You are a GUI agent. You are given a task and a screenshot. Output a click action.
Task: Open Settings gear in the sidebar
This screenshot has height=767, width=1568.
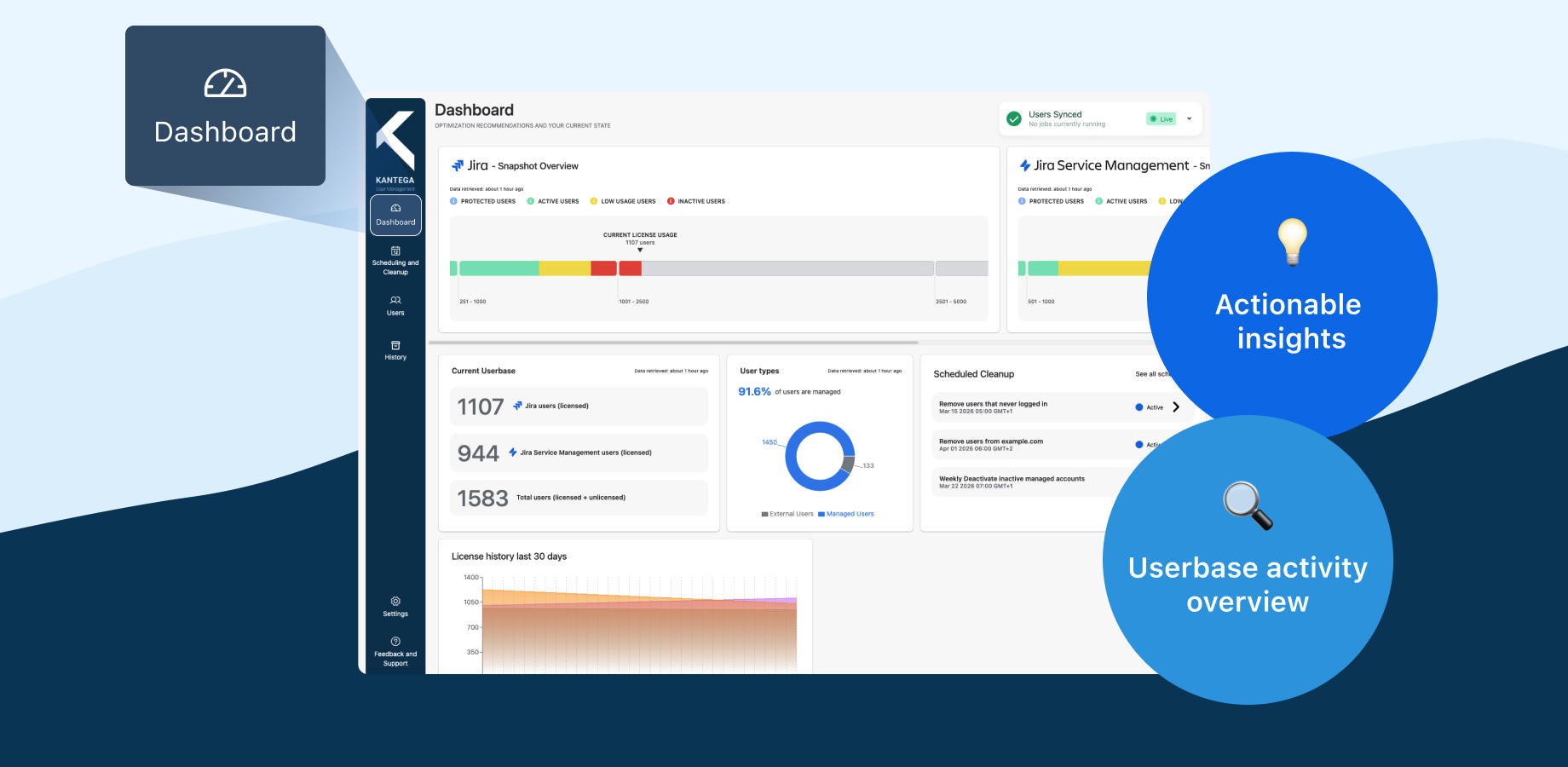[x=395, y=607]
